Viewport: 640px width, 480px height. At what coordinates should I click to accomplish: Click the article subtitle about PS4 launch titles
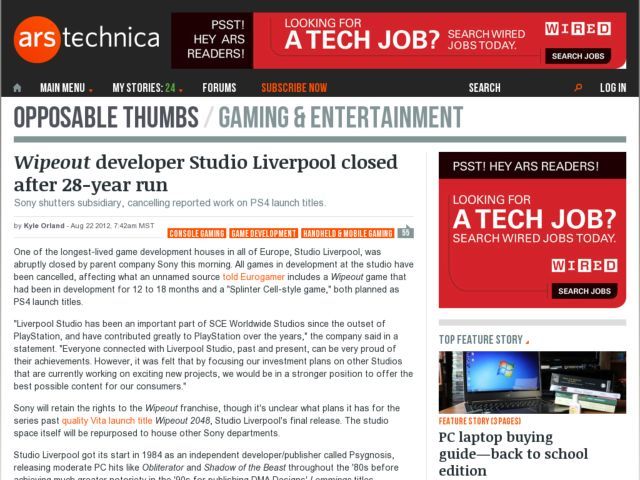[x=170, y=203]
